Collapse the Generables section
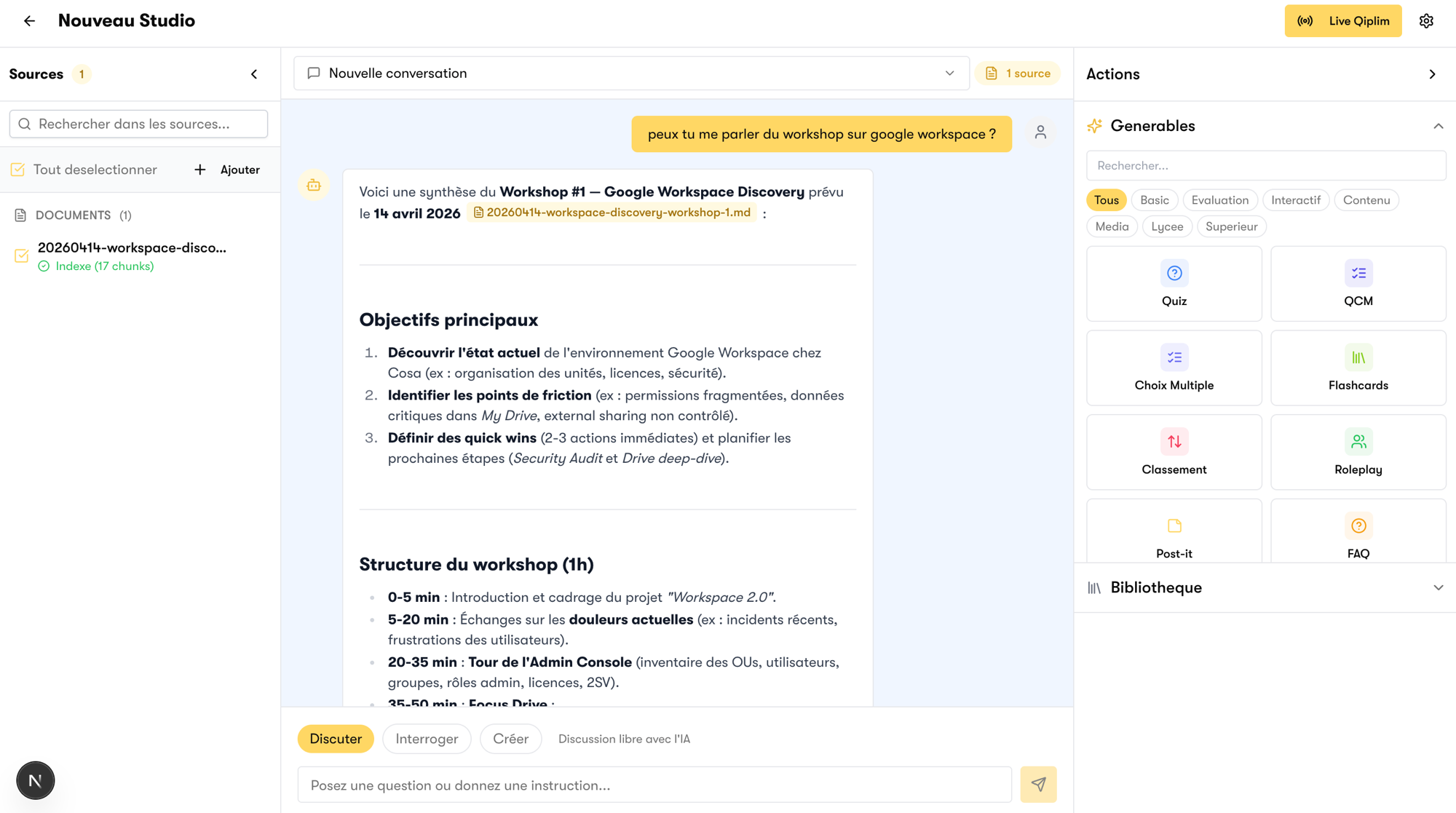 pyautogui.click(x=1438, y=126)
